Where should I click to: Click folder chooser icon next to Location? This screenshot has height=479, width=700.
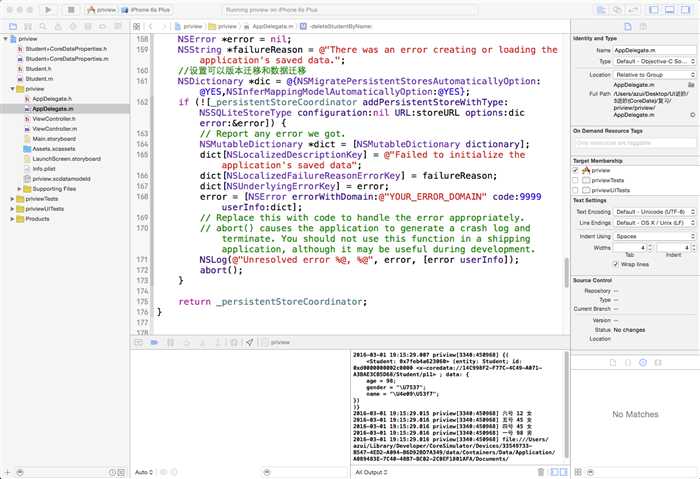[x=691, y=84]
